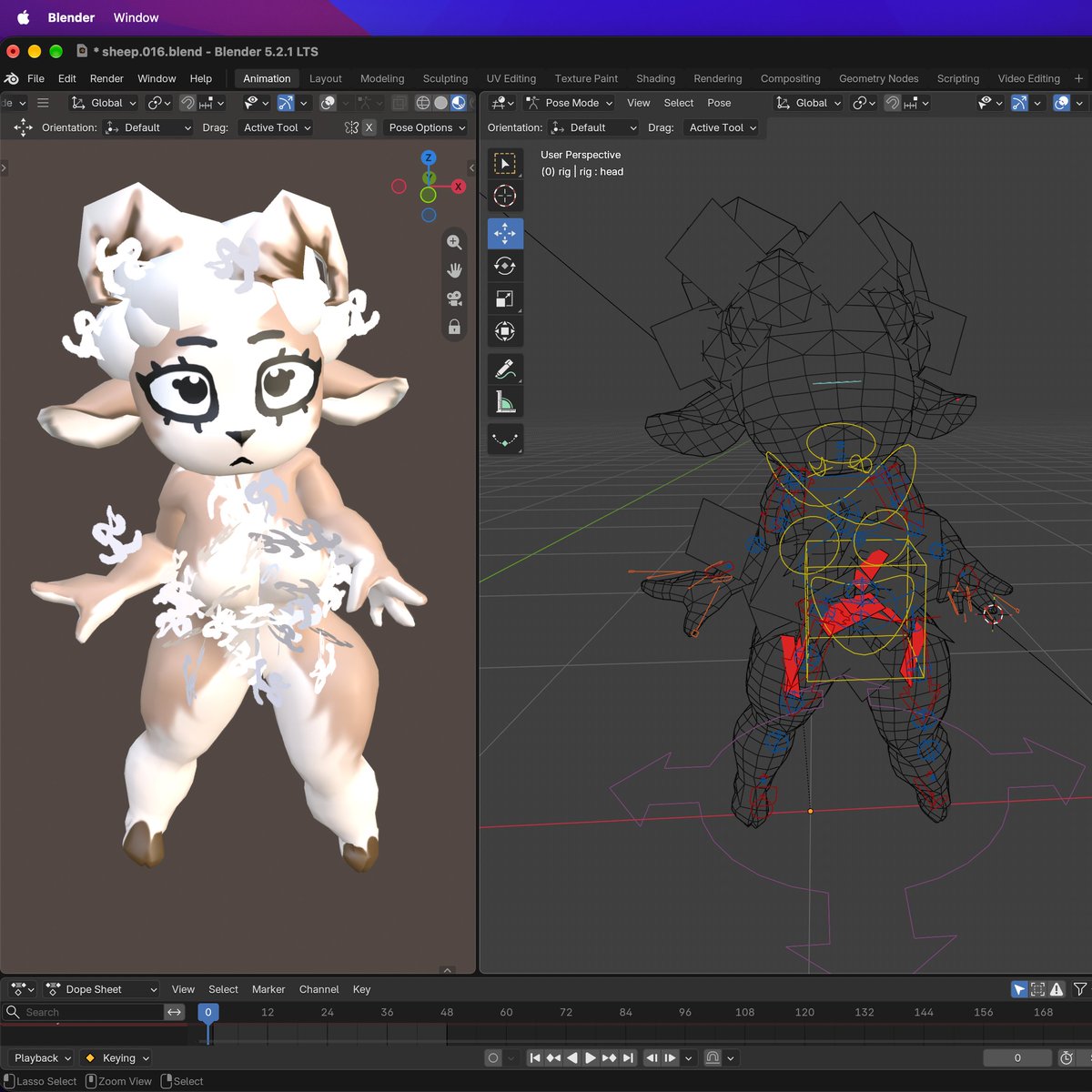Screen dimensions: 1092x1092
Task: Jump to the start frame
Action: tap(535, 1057)
